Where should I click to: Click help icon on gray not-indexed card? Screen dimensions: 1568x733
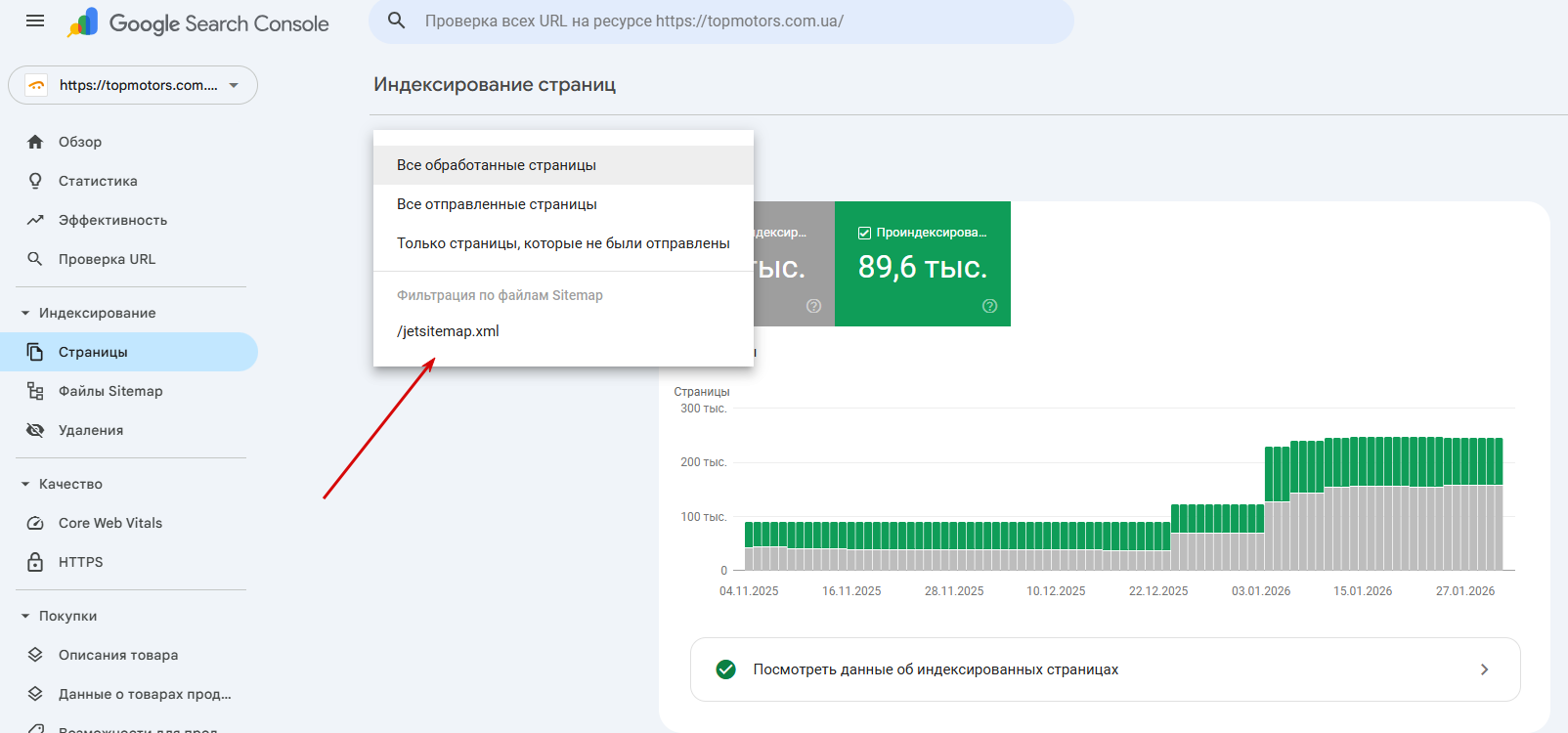813,306
